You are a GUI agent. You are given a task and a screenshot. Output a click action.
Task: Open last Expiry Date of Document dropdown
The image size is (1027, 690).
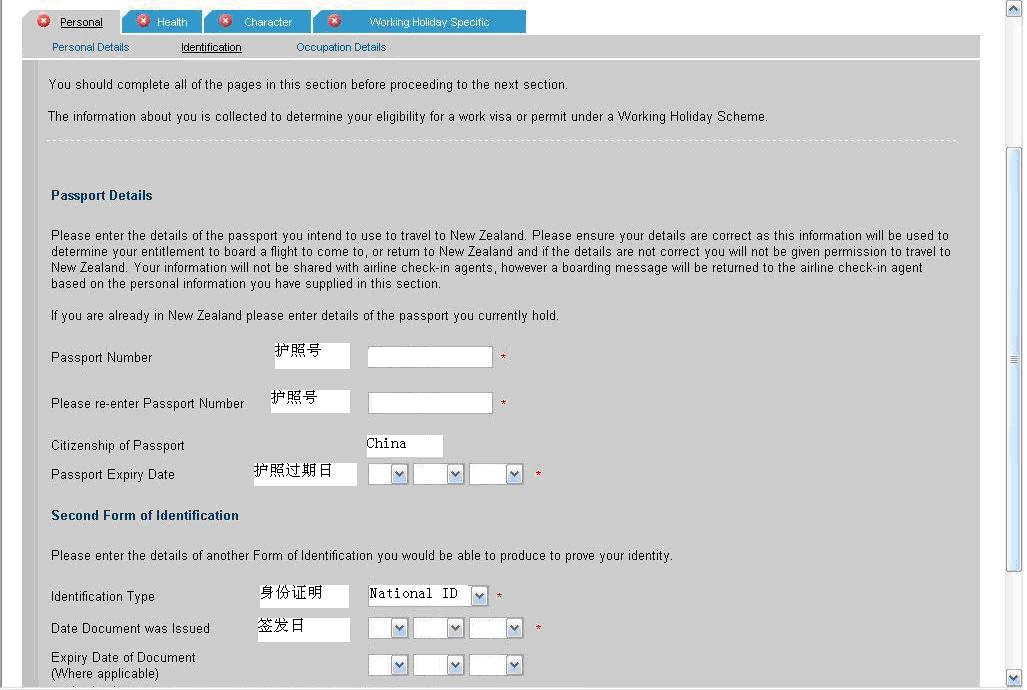pyautogui.click(x=514, y=665)
